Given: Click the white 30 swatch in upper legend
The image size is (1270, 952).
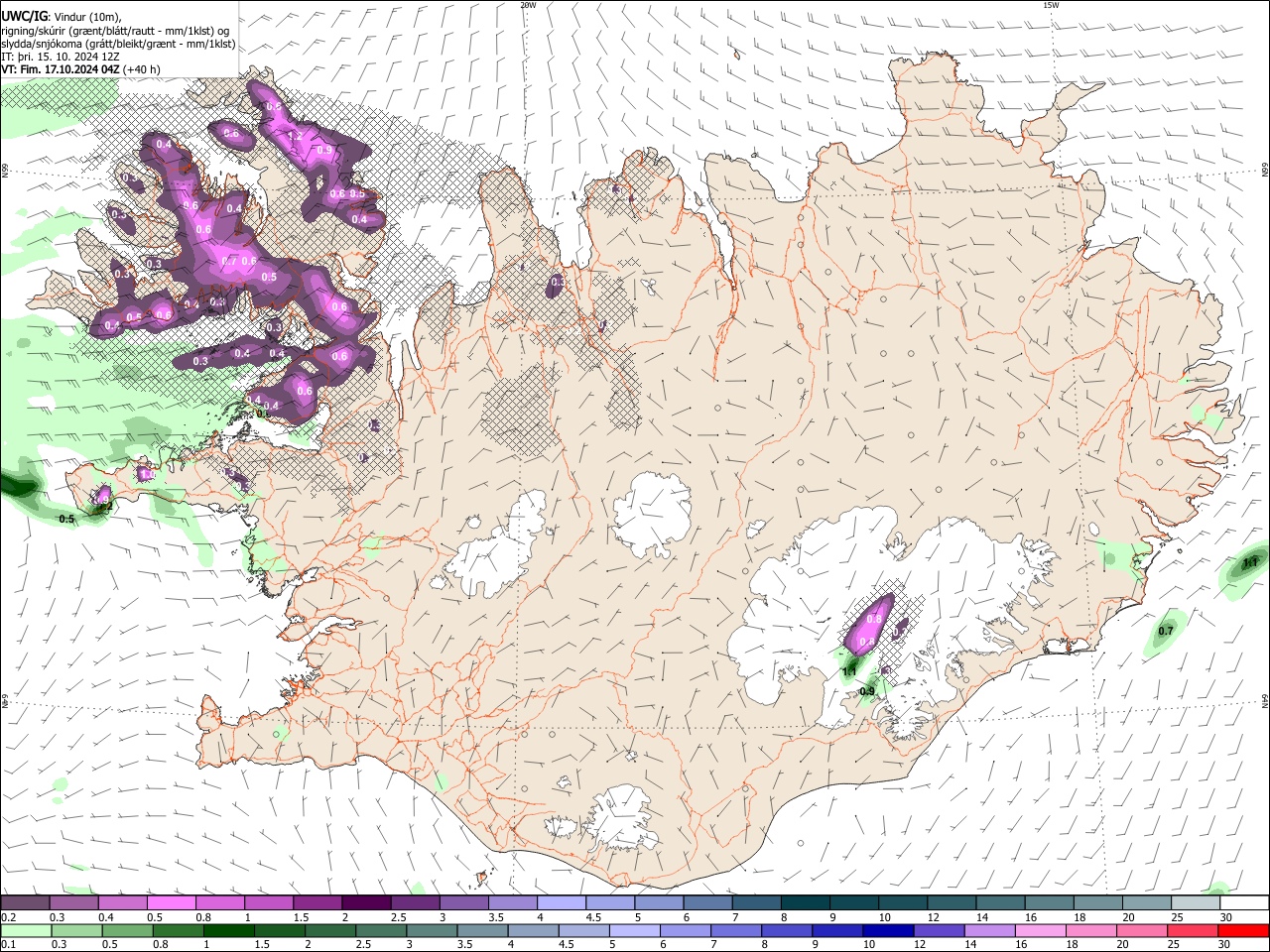Looking at the screenshot, I should (x=1244, y=902).
